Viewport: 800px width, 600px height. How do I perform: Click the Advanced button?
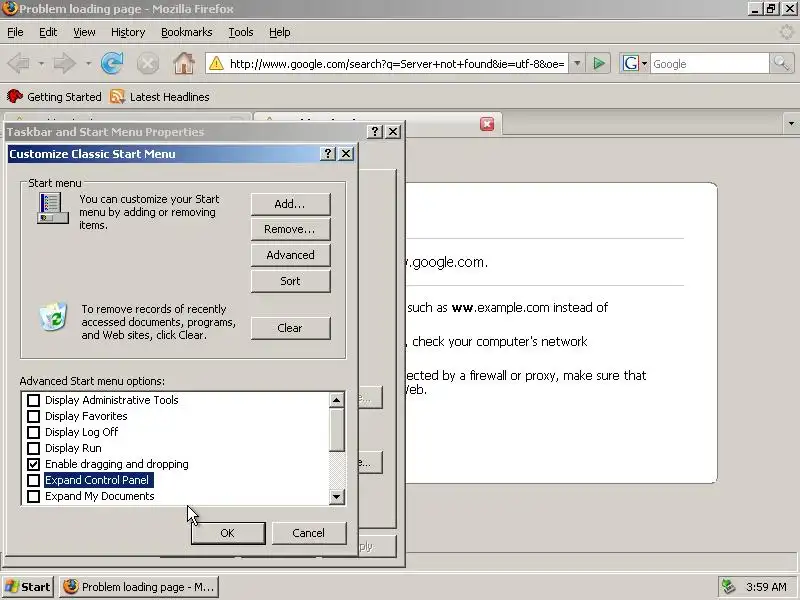click(290, 255)
